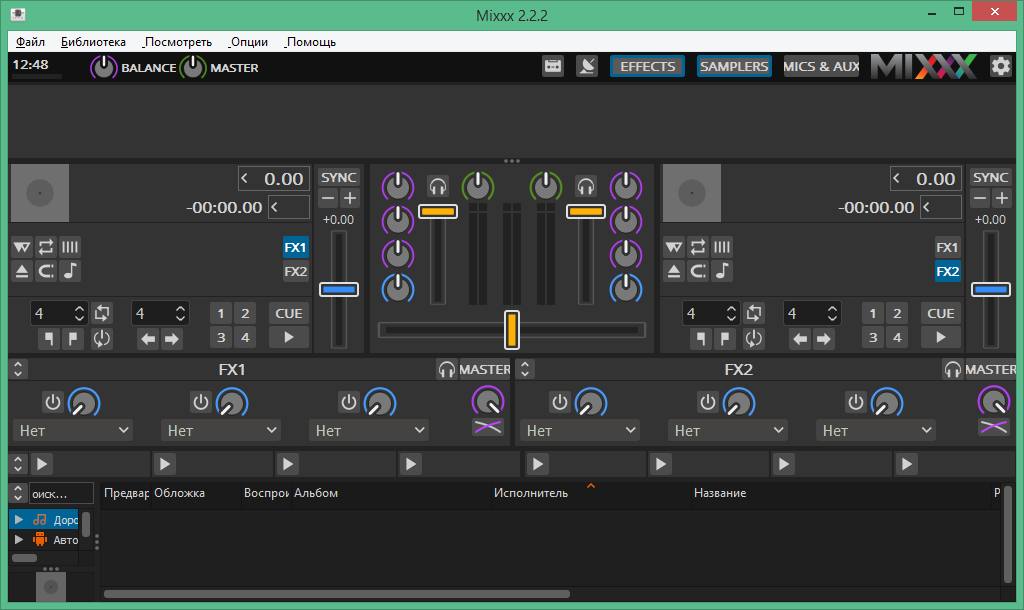The height and width of the screenshot is (610, 1024).
Task: Click CUE on right deck
Action: [940, 313]
